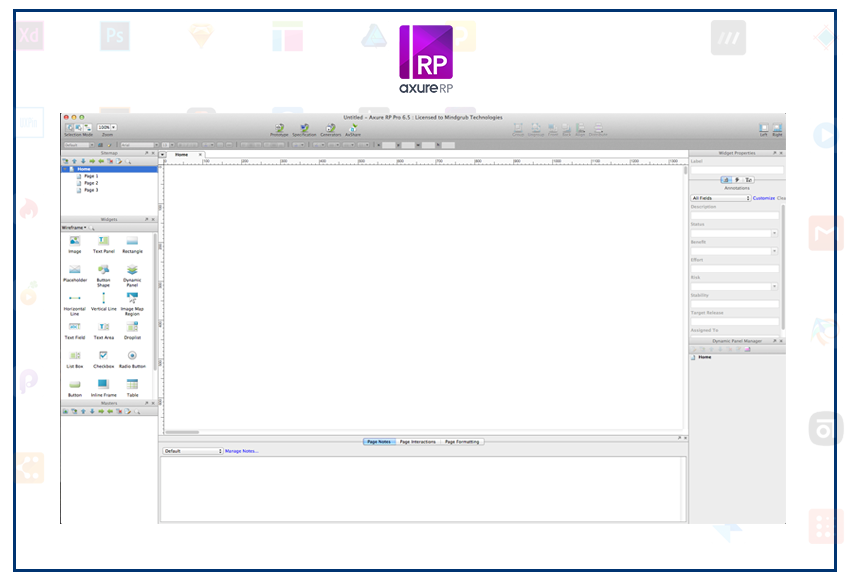Click the page notes text area
The image size is (850, 580).
423,489
